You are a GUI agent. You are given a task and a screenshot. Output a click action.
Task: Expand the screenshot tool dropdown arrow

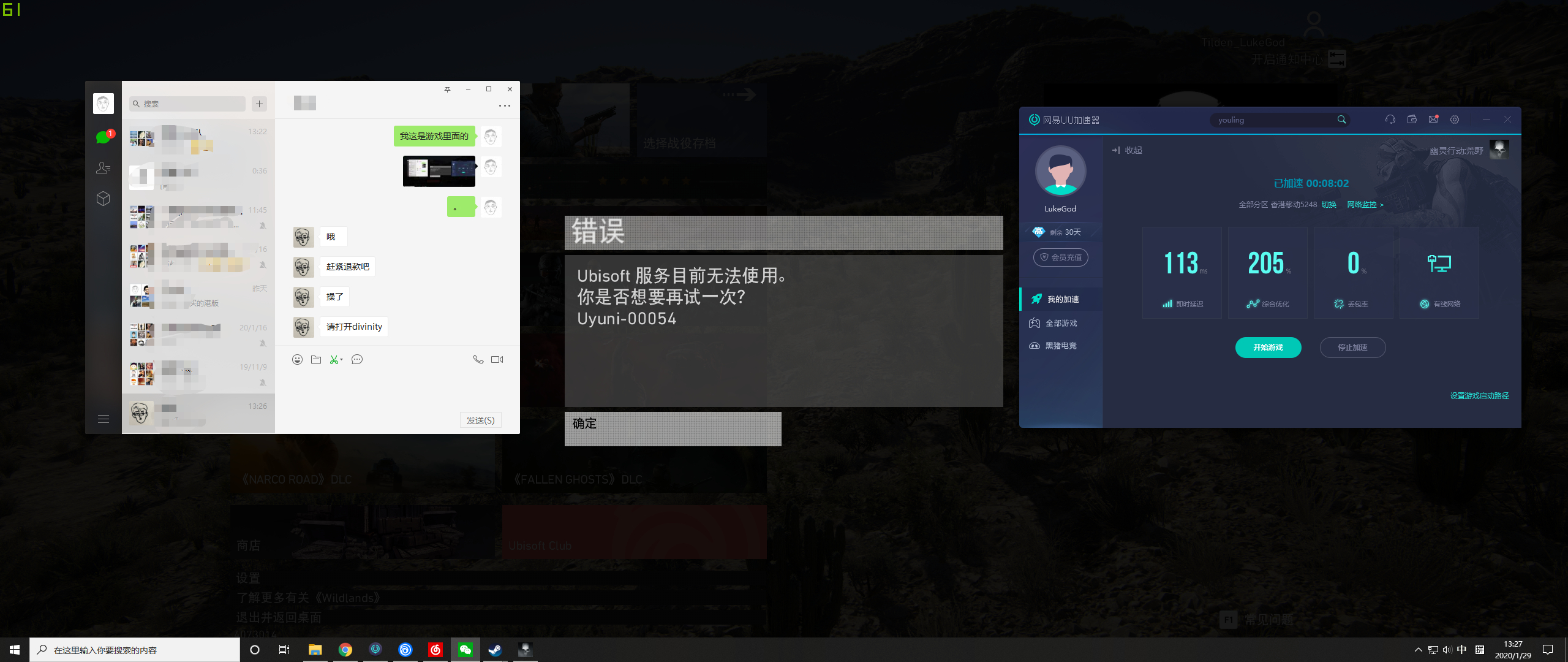click(x=342, y=360)
